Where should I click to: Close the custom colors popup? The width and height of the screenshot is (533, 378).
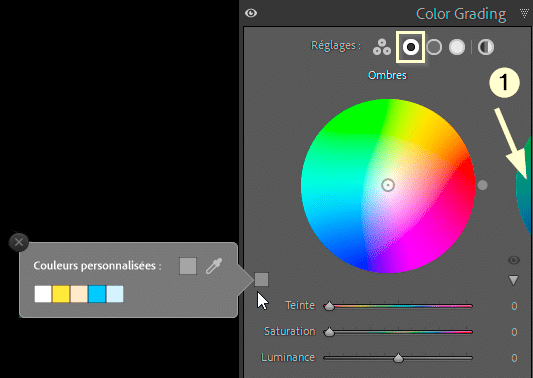(x=19, y=242)
